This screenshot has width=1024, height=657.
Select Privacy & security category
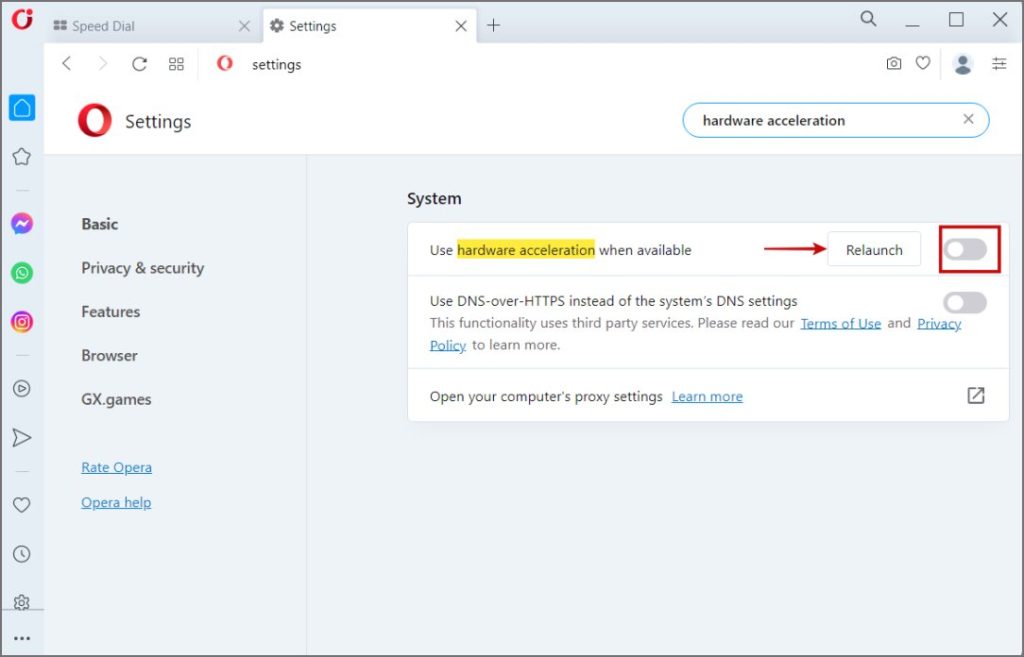(x=142, y=268)
